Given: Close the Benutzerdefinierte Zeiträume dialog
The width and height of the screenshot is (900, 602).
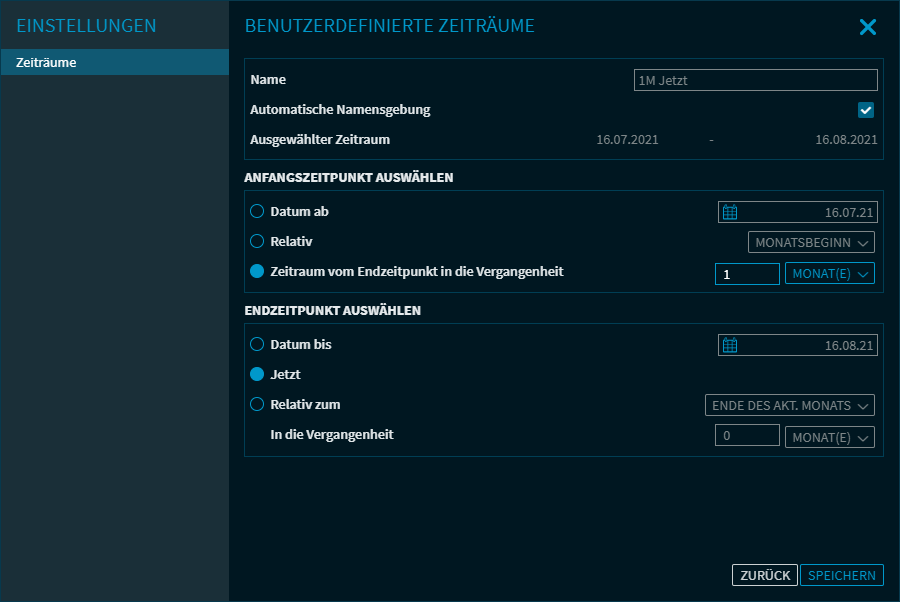Looking at the screenshot, I should pos(867,27).
